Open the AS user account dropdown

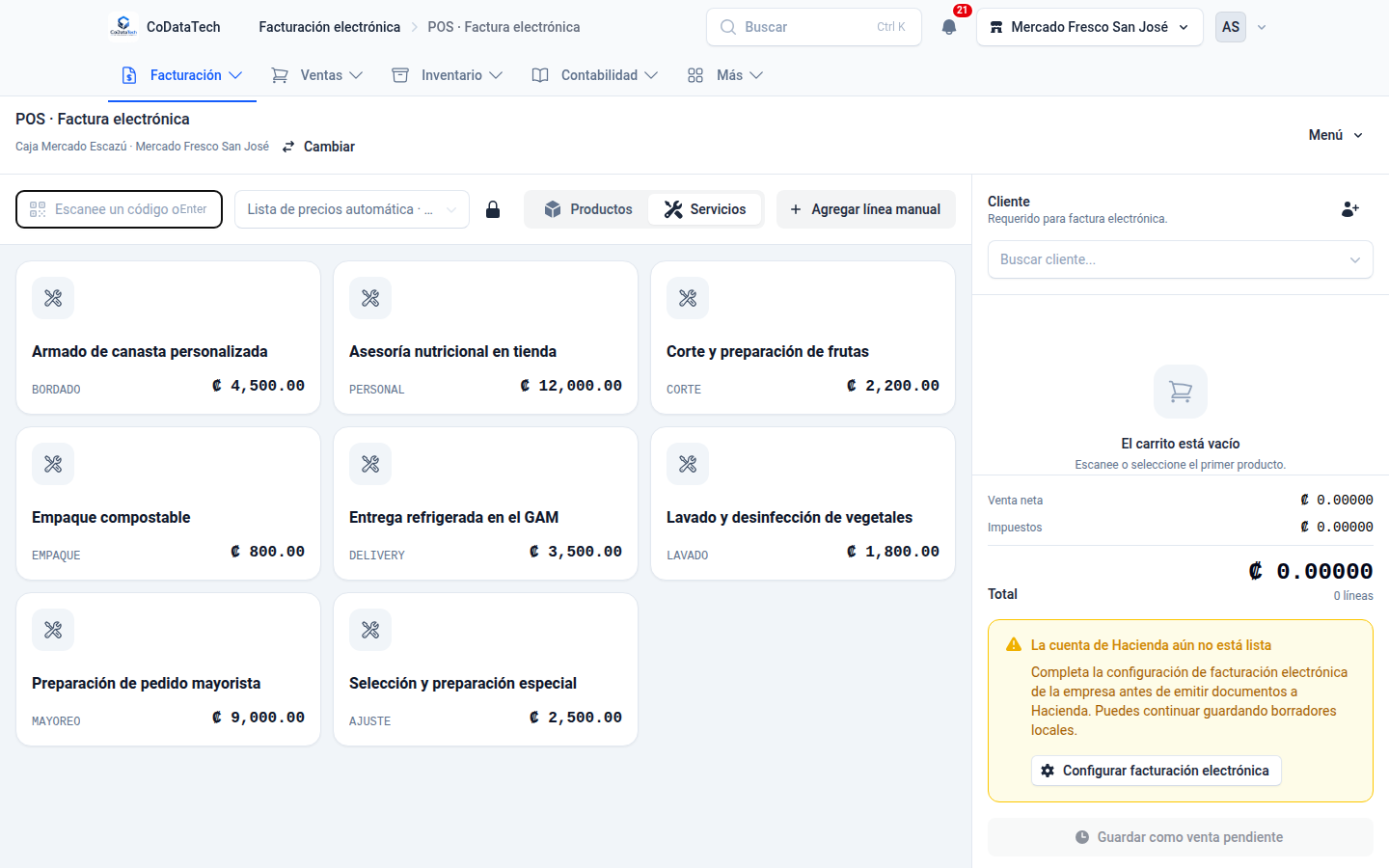[x=1241, y=27]
